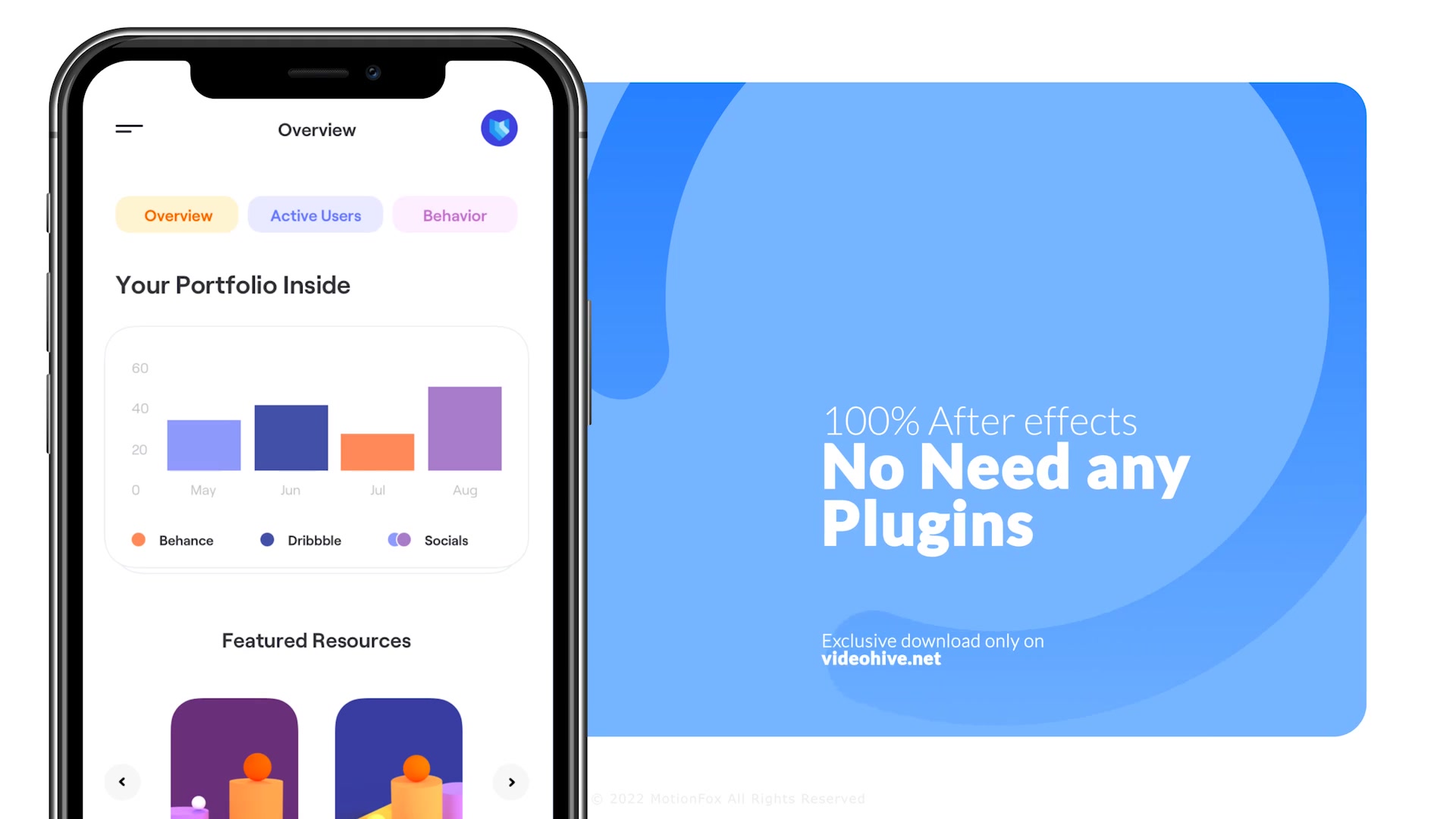1456x819 pixels.
Task: Toggle visibility of Featured Resources section
Action: [316, 640]
